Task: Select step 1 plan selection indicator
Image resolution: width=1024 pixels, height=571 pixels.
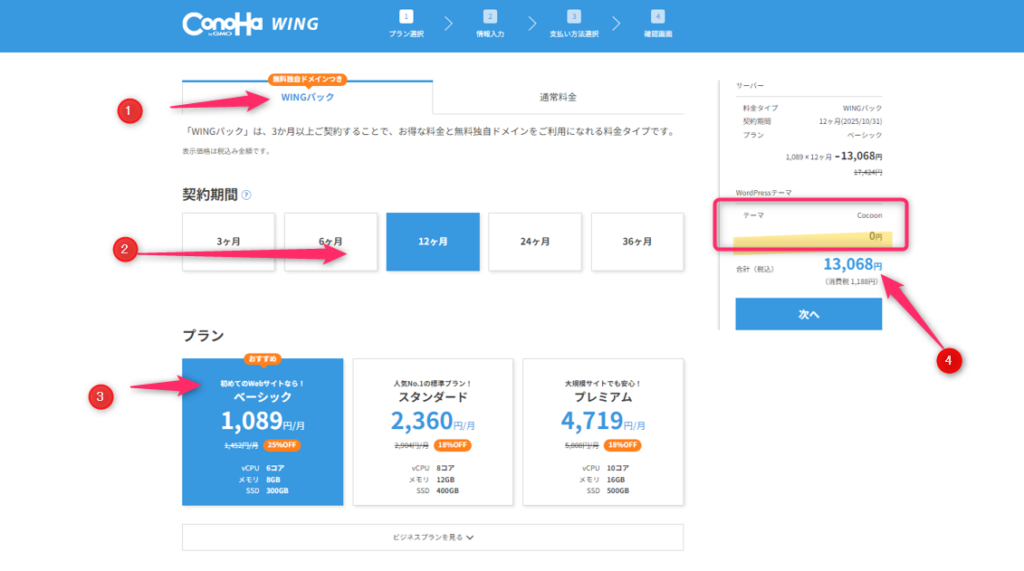Action: [406, 24]
